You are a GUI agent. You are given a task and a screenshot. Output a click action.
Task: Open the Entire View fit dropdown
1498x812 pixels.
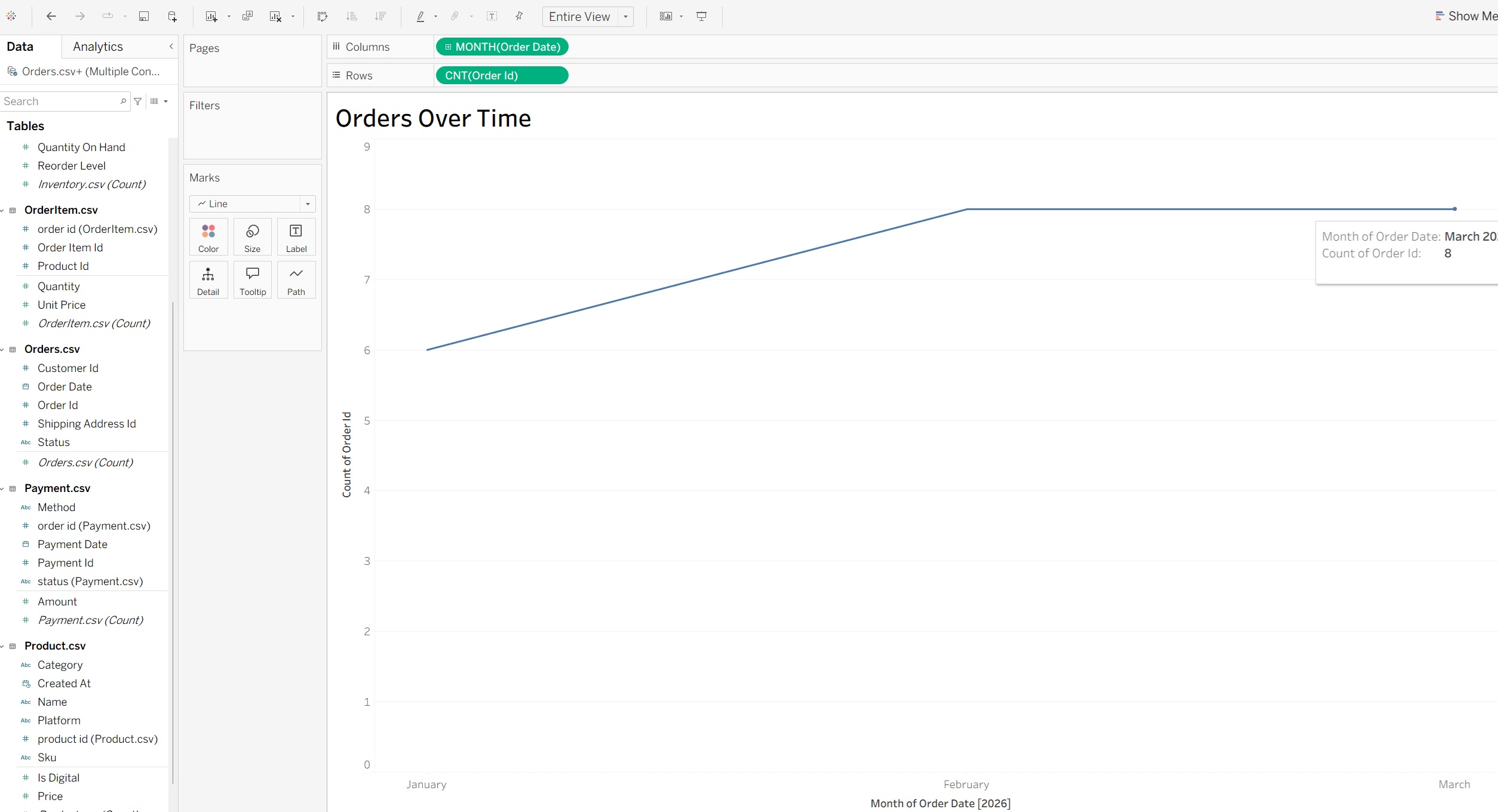(625, 17)
